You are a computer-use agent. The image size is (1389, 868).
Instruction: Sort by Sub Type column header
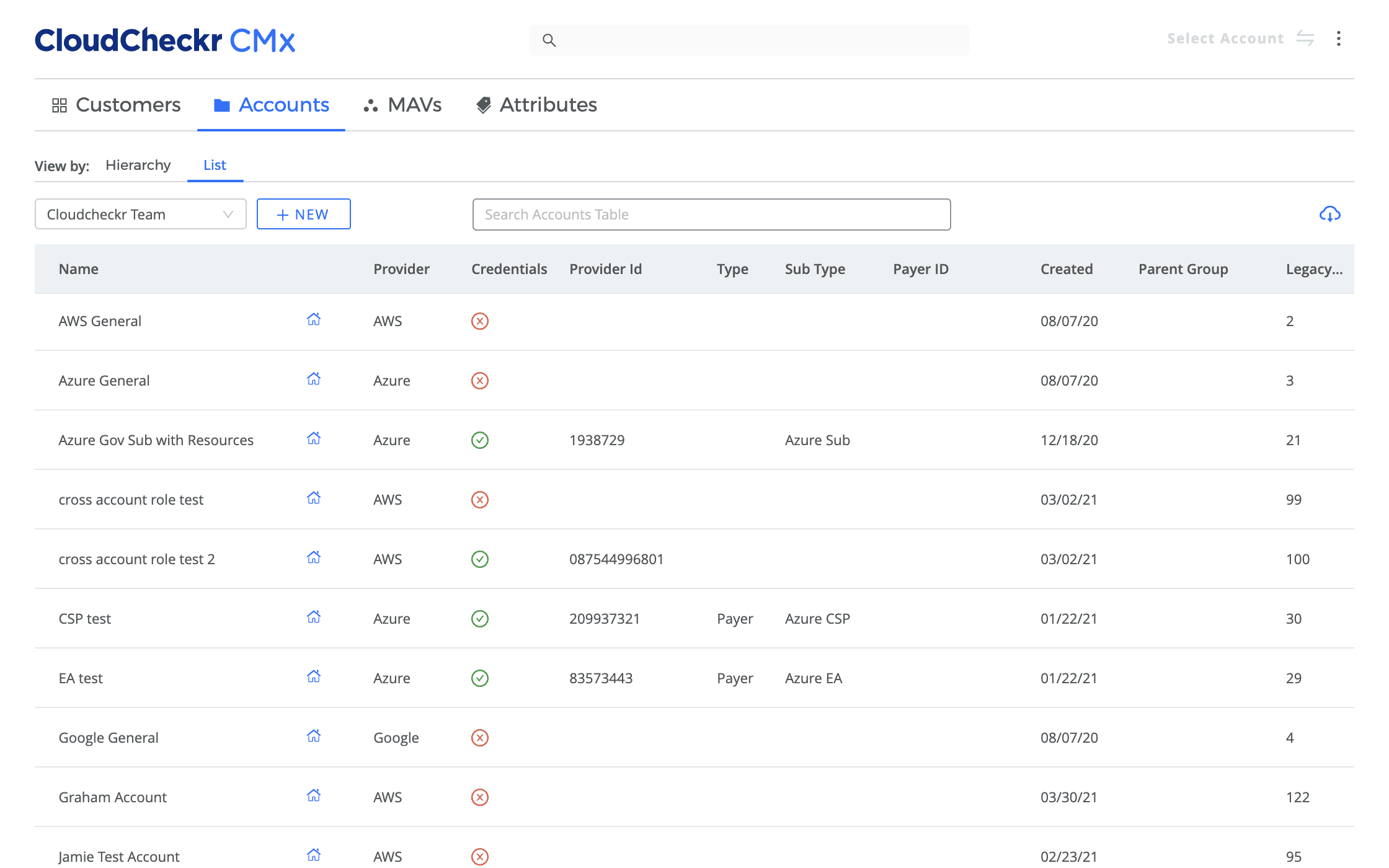(x=815, y=269)
